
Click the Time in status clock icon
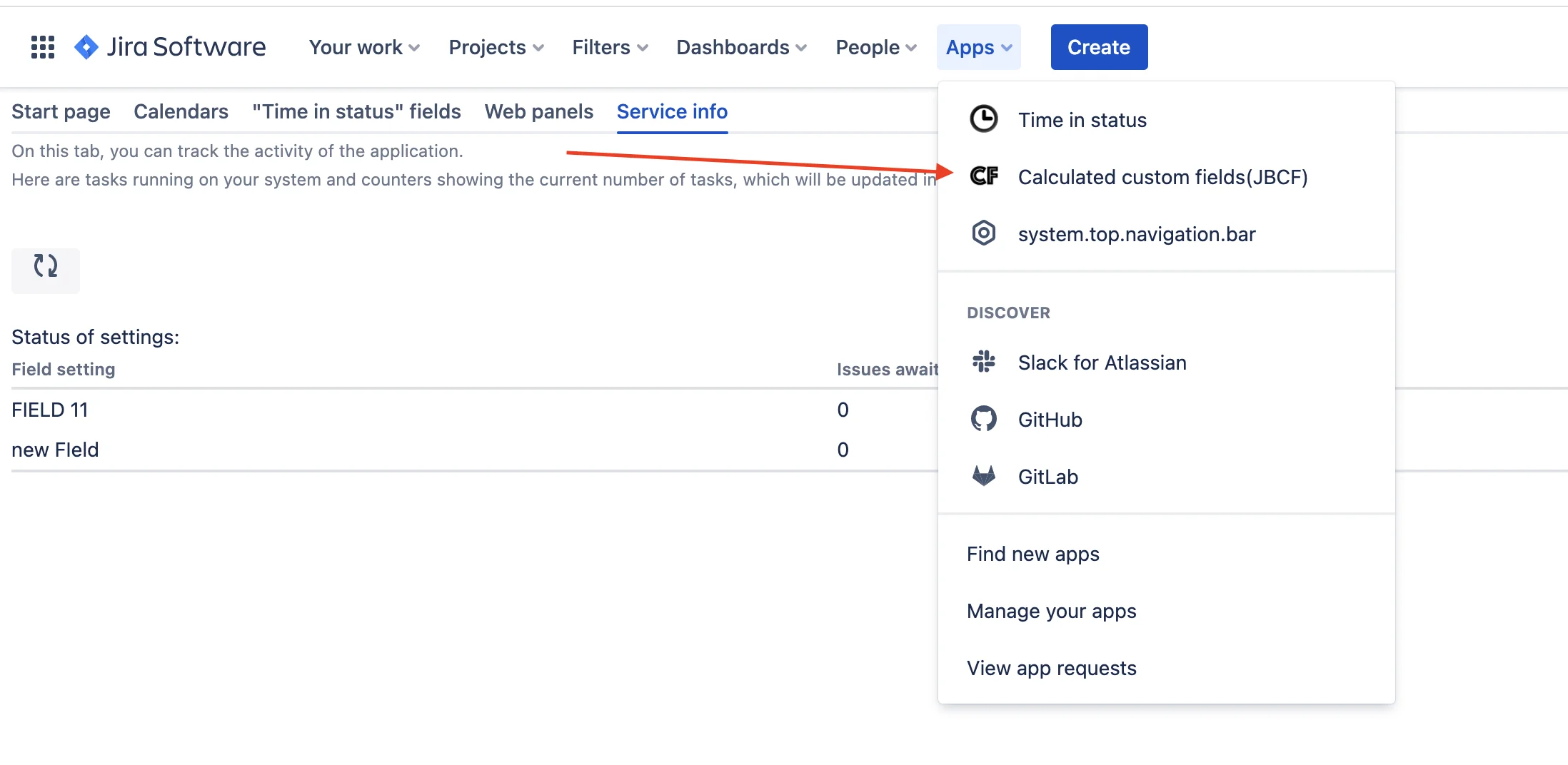pos(984,119)
